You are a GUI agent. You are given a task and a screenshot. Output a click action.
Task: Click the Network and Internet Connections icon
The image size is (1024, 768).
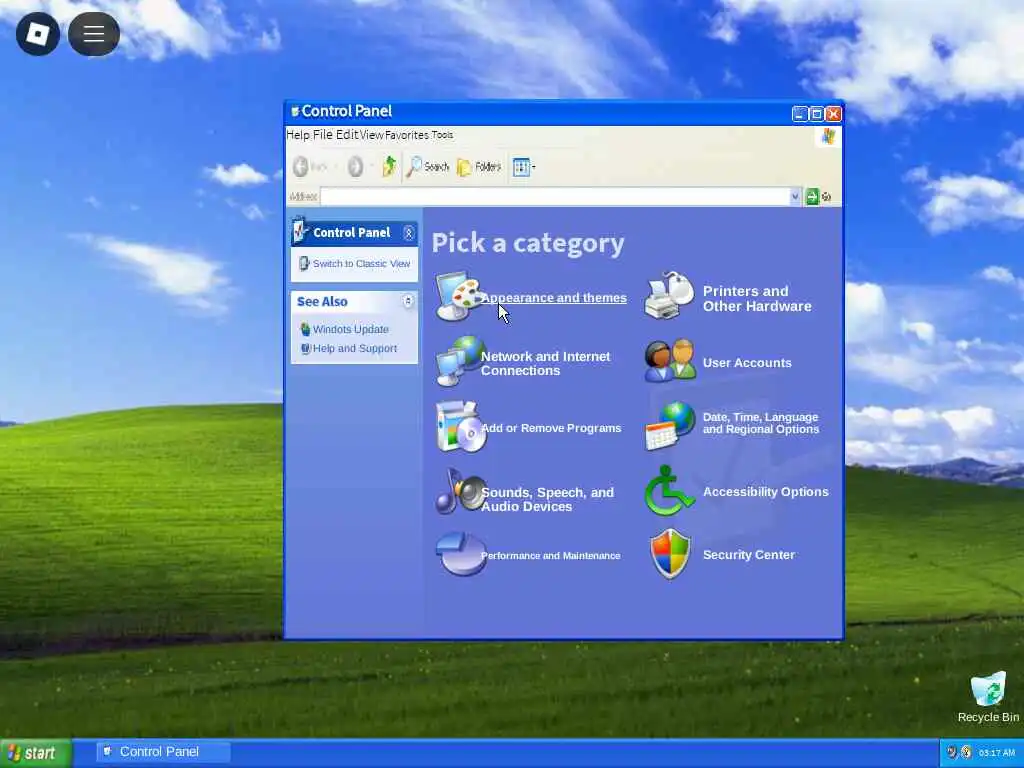pyautogui.click(x=460, y=361)
